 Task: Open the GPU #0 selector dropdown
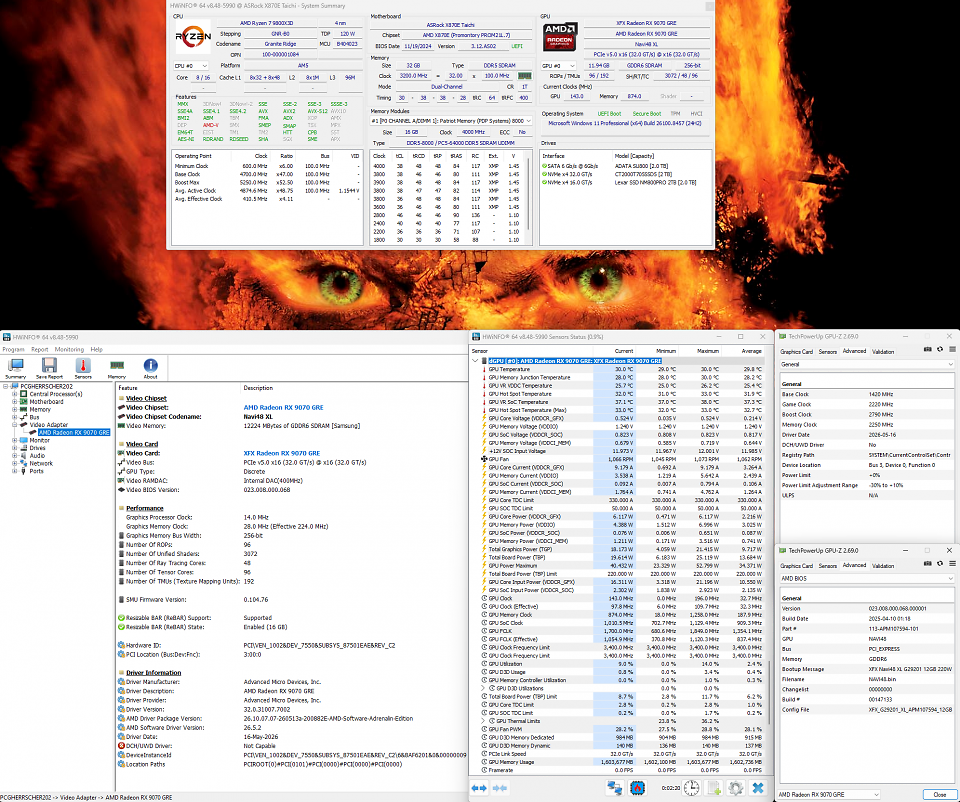[559, 66]
